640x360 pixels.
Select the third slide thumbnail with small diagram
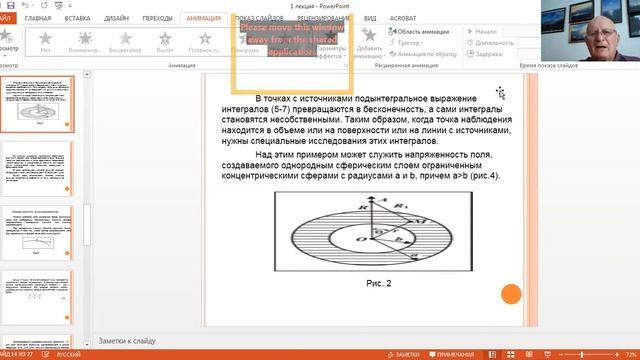pyautogui.click(x=38, y=233)
